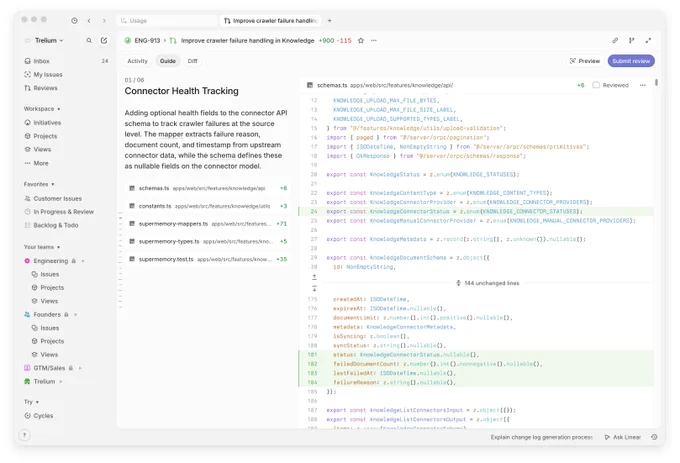Select supermemory-types.ts file
The height and width of the screenshot is (463, 680).
pos(208,241)
